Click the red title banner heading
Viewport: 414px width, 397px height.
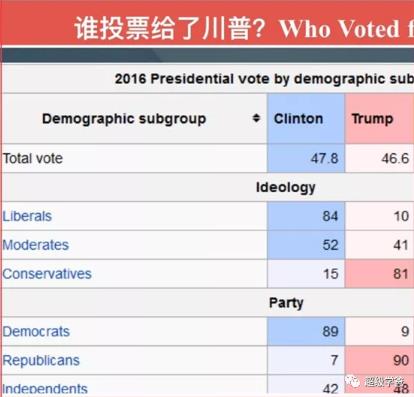coord(244,29)
